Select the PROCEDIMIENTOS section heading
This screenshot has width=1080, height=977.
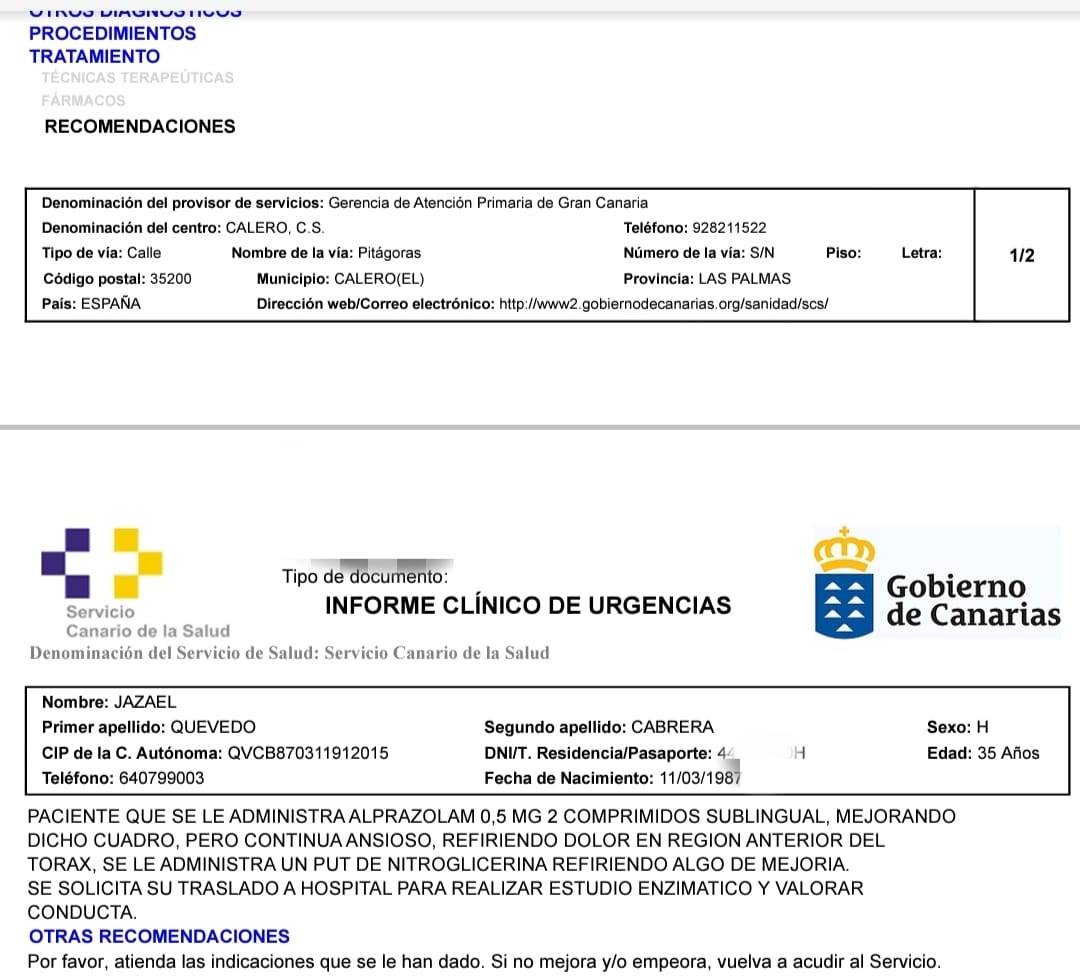pos(112,33)
